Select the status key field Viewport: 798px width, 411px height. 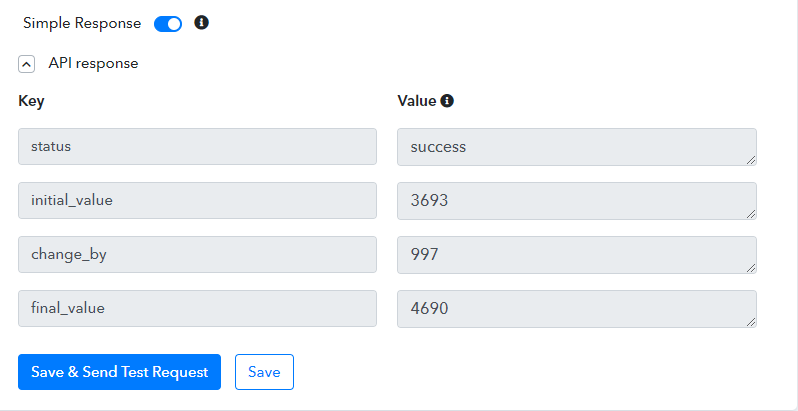pos(197,146)
